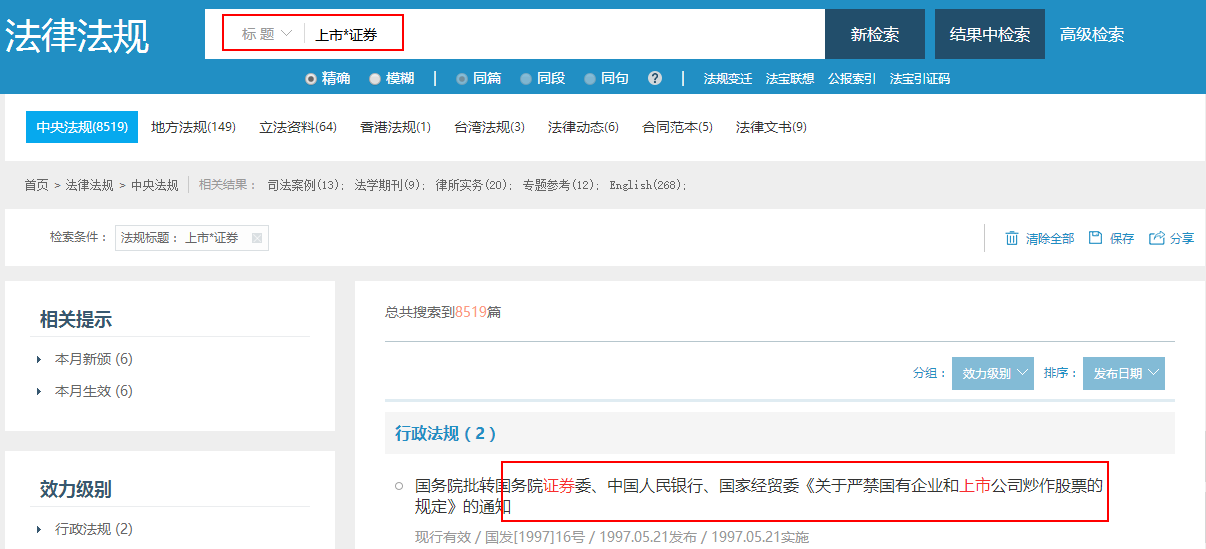Click the 分享 label
Image resolution: width=1206 pixels, height=549 pixels.
tap(1182, 238)
